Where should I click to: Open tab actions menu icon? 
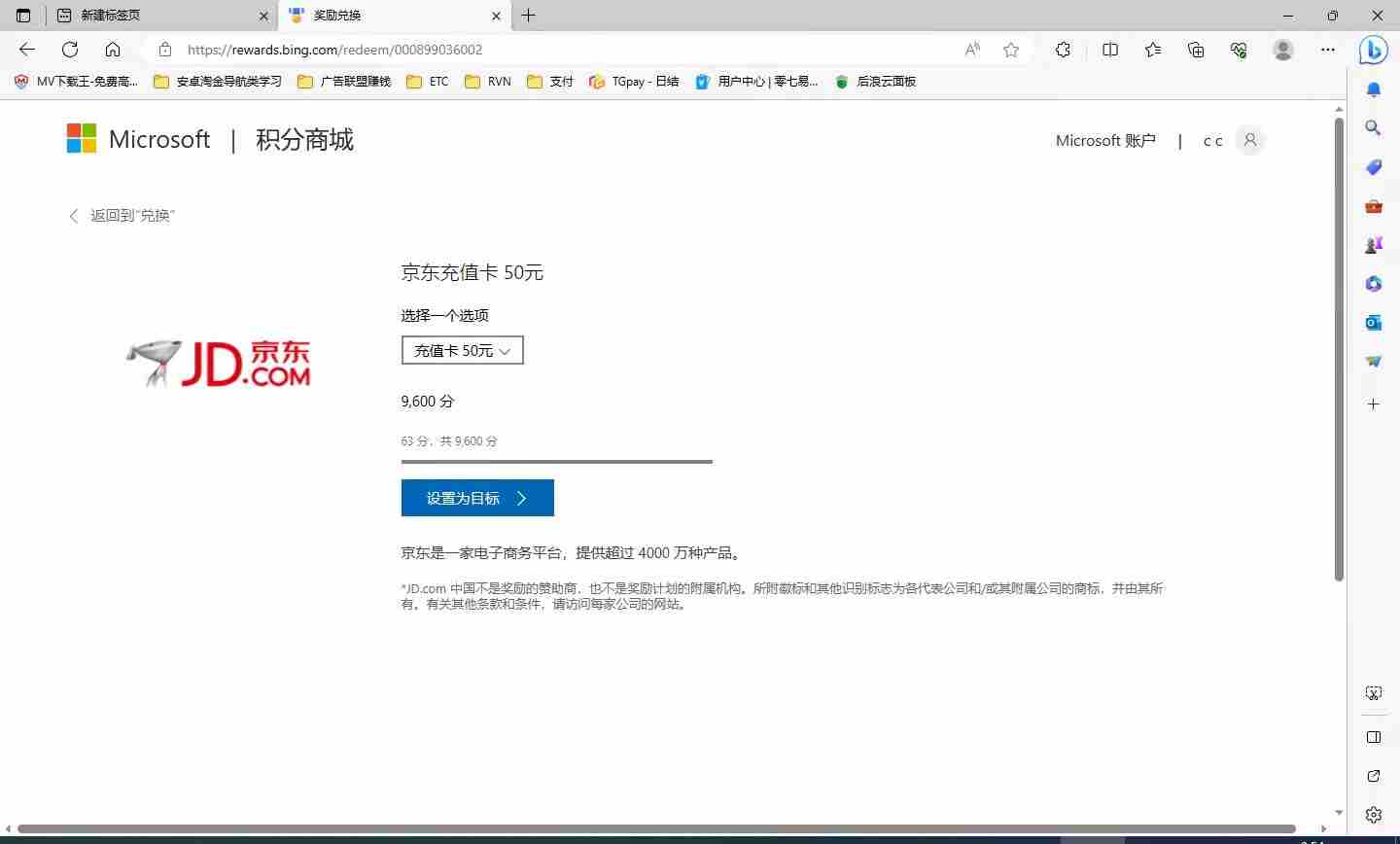pos(23,16)
